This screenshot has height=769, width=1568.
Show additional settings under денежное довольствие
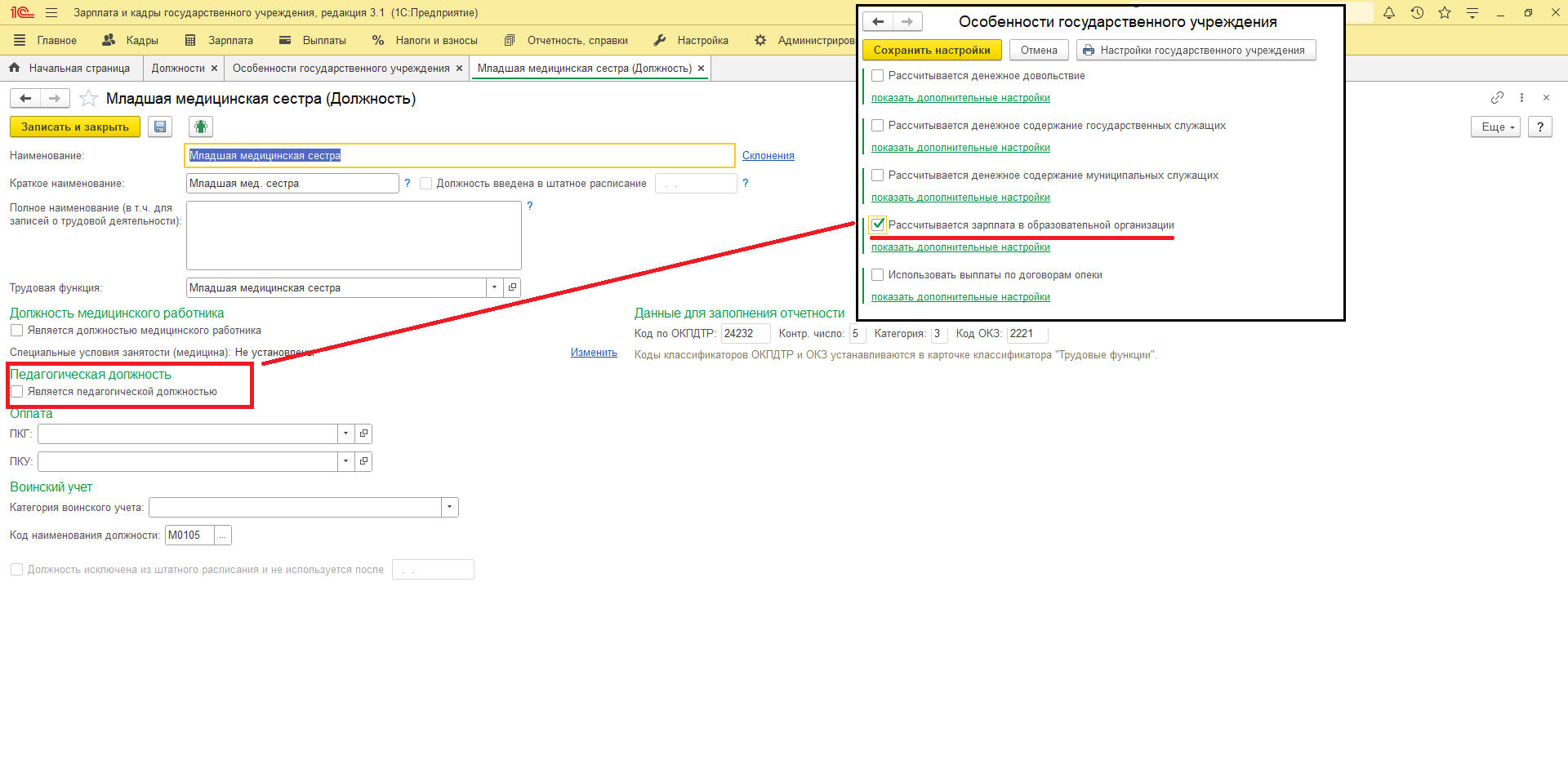coord(960,98)
